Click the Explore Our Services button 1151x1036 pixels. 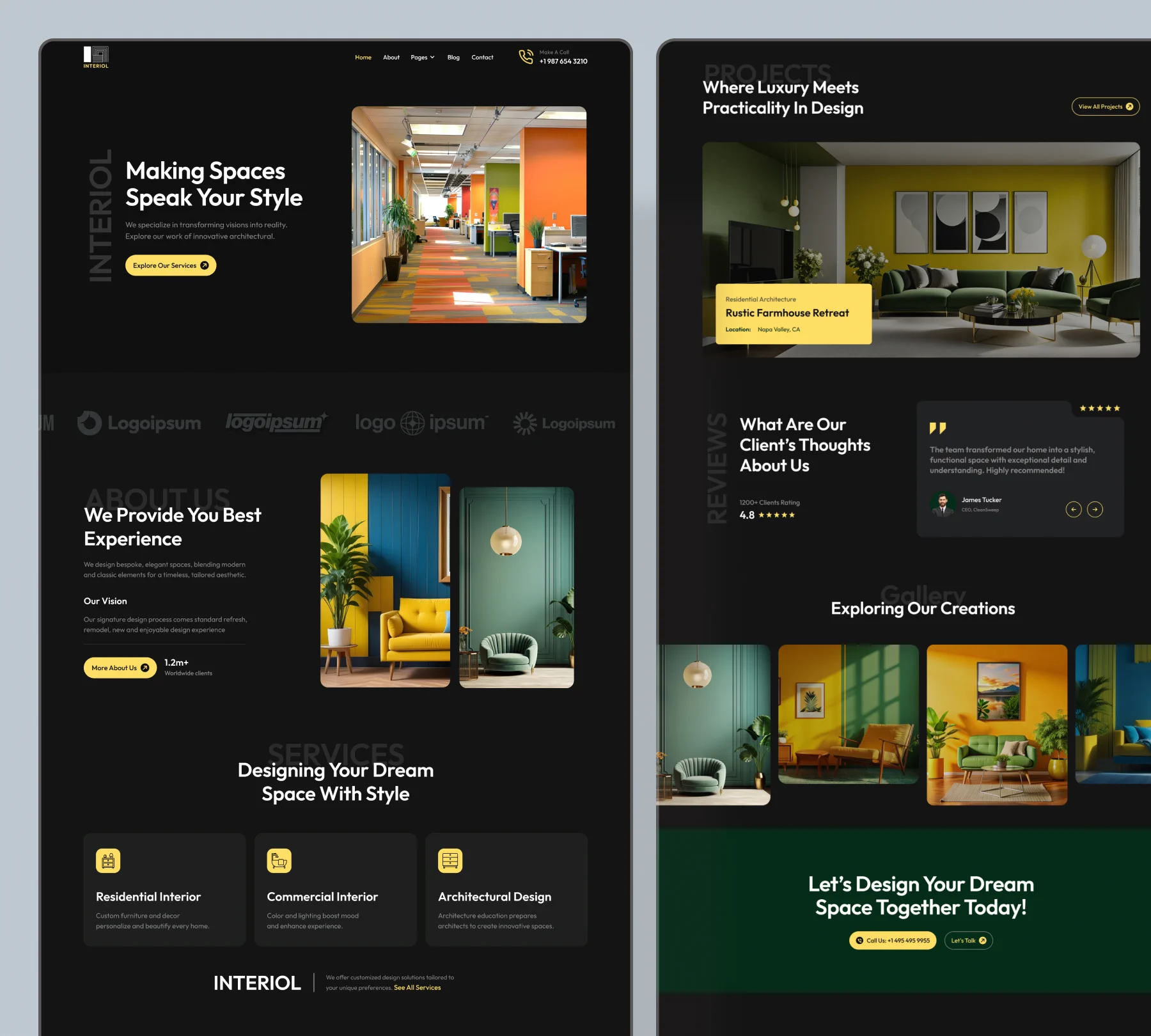pos(171,265)
